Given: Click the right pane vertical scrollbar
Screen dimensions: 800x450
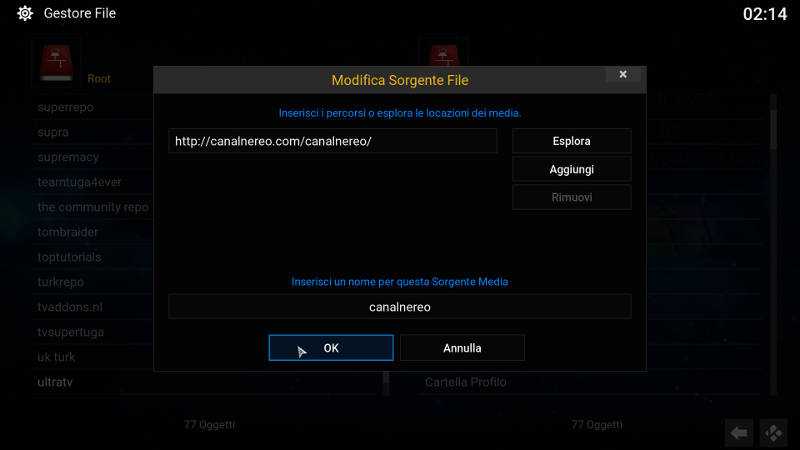Looking at the screenshot, I should click(x=773, y=245).
